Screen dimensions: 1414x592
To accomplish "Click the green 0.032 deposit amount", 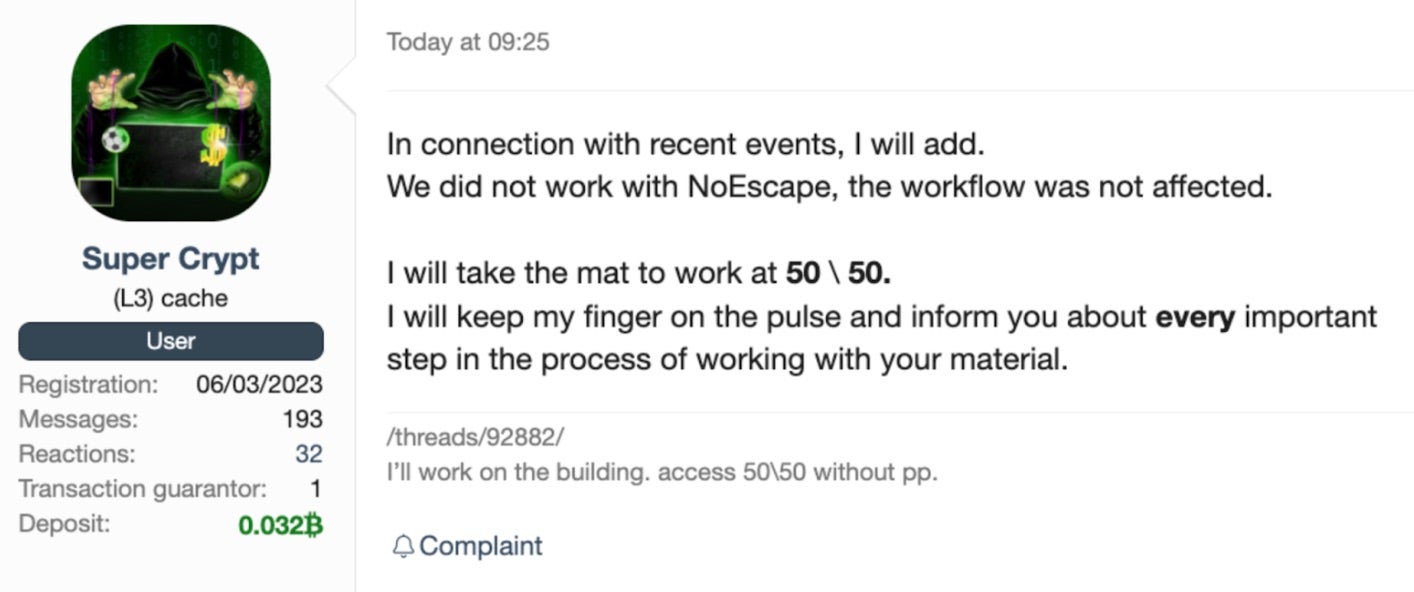I will pos(270,524).
